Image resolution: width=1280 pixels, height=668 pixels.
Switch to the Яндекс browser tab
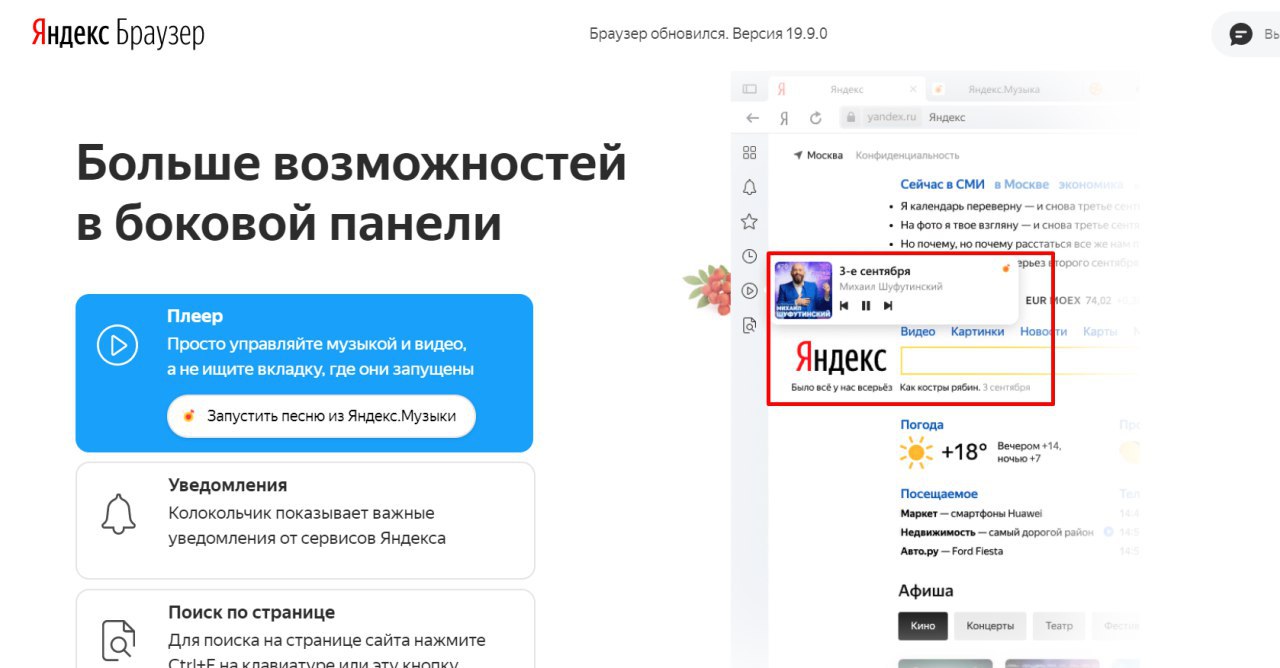coord(846,89)
